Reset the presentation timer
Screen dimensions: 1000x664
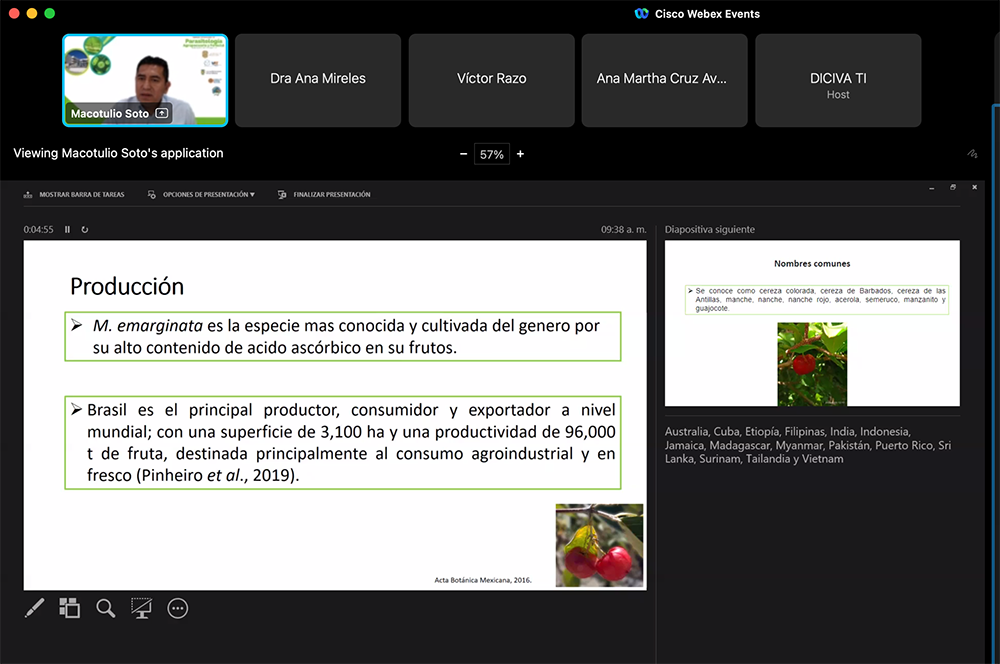85,230
